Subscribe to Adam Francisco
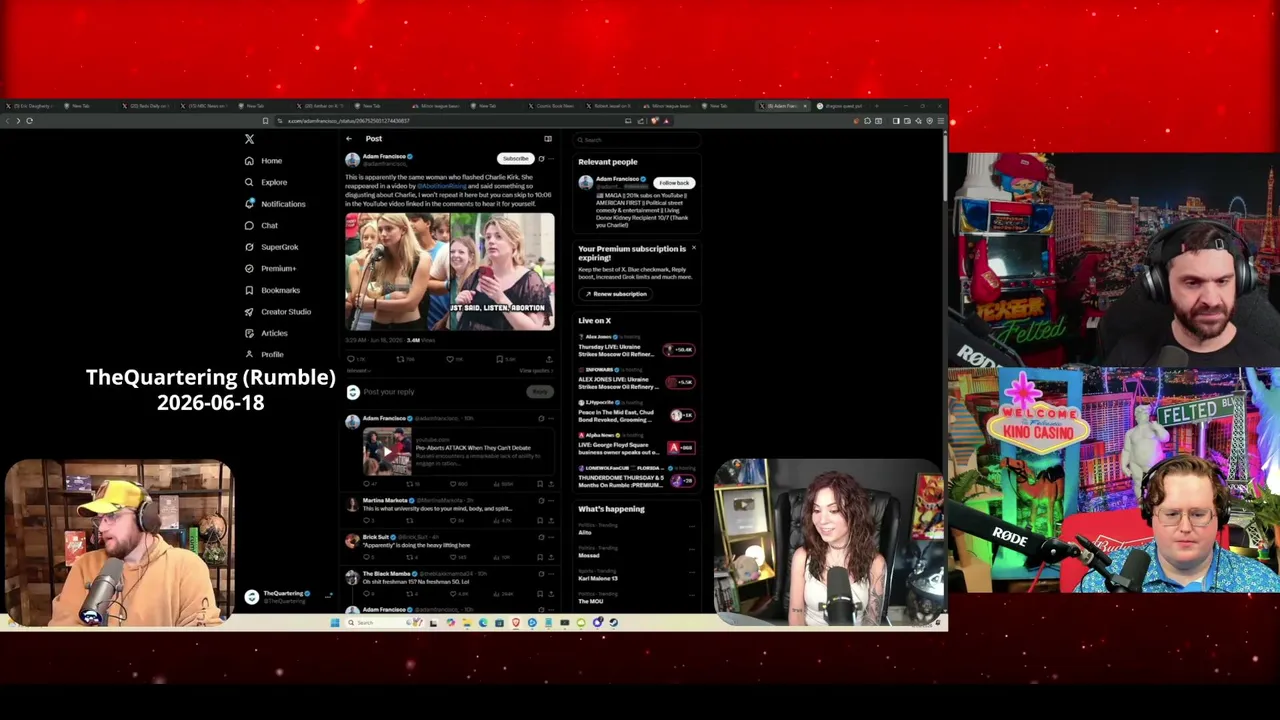 tap(515, 159)
